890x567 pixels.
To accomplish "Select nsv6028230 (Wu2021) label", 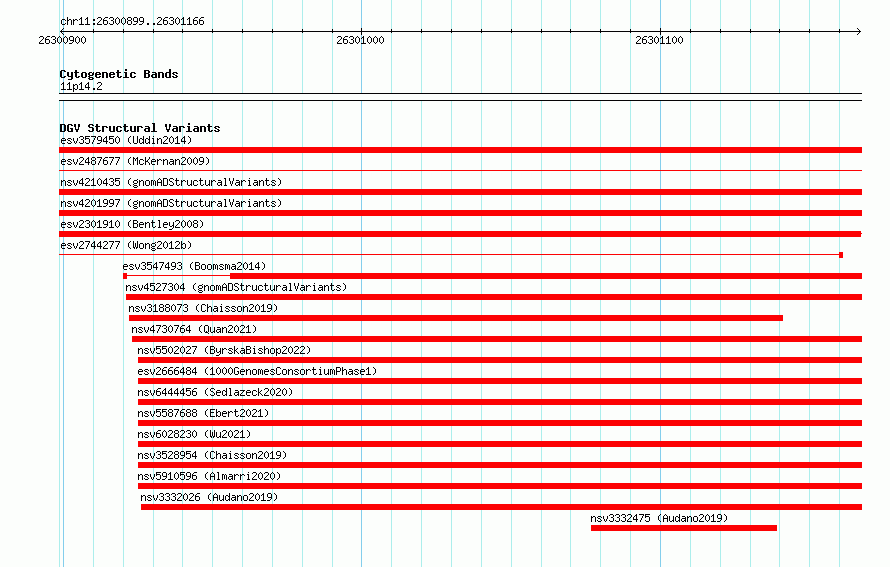I will coord(194,434).
